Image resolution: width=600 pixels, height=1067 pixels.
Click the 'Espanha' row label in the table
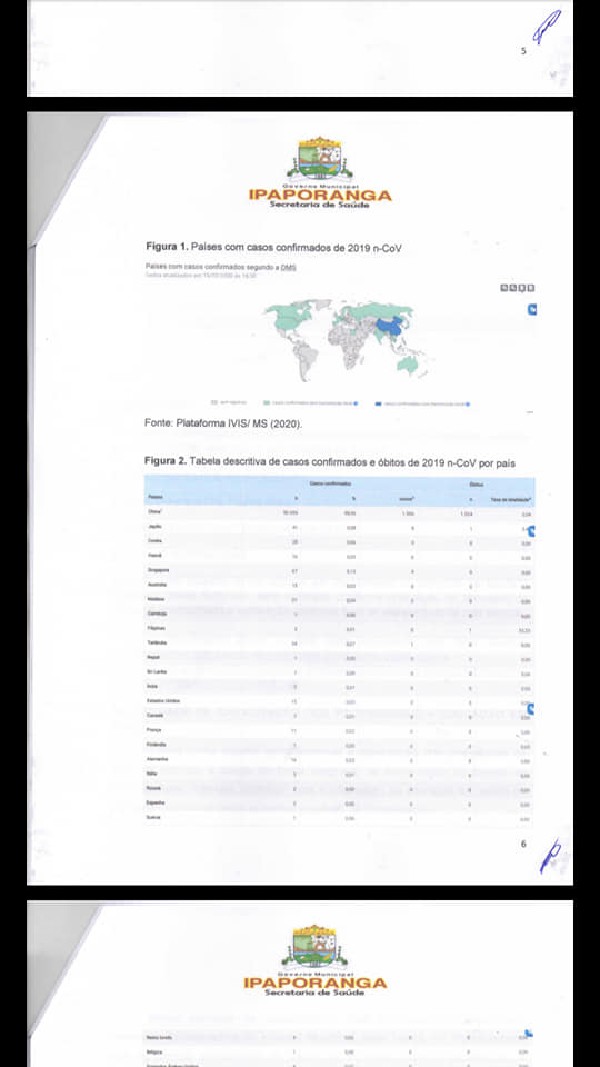(x=156, y=802)
